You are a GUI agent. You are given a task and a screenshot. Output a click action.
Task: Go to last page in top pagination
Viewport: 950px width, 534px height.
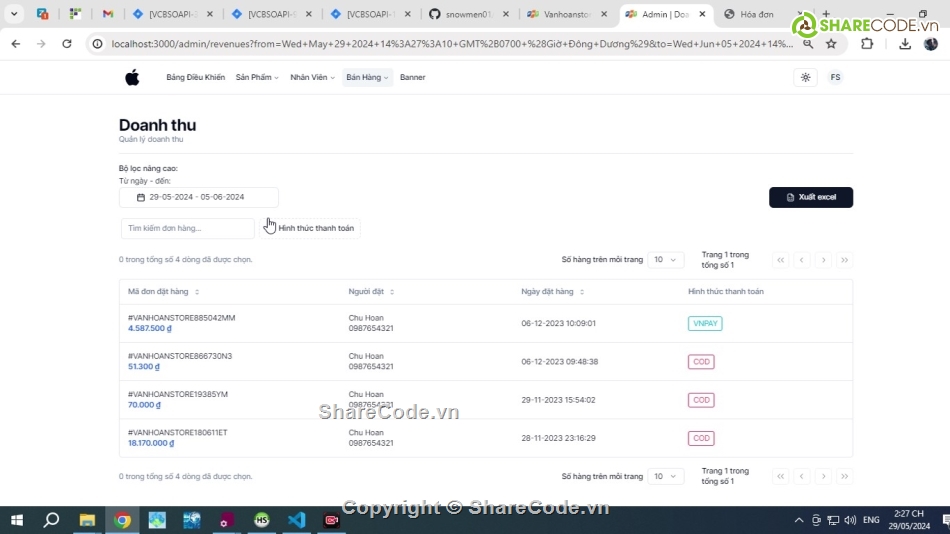[x=845, y=260]
